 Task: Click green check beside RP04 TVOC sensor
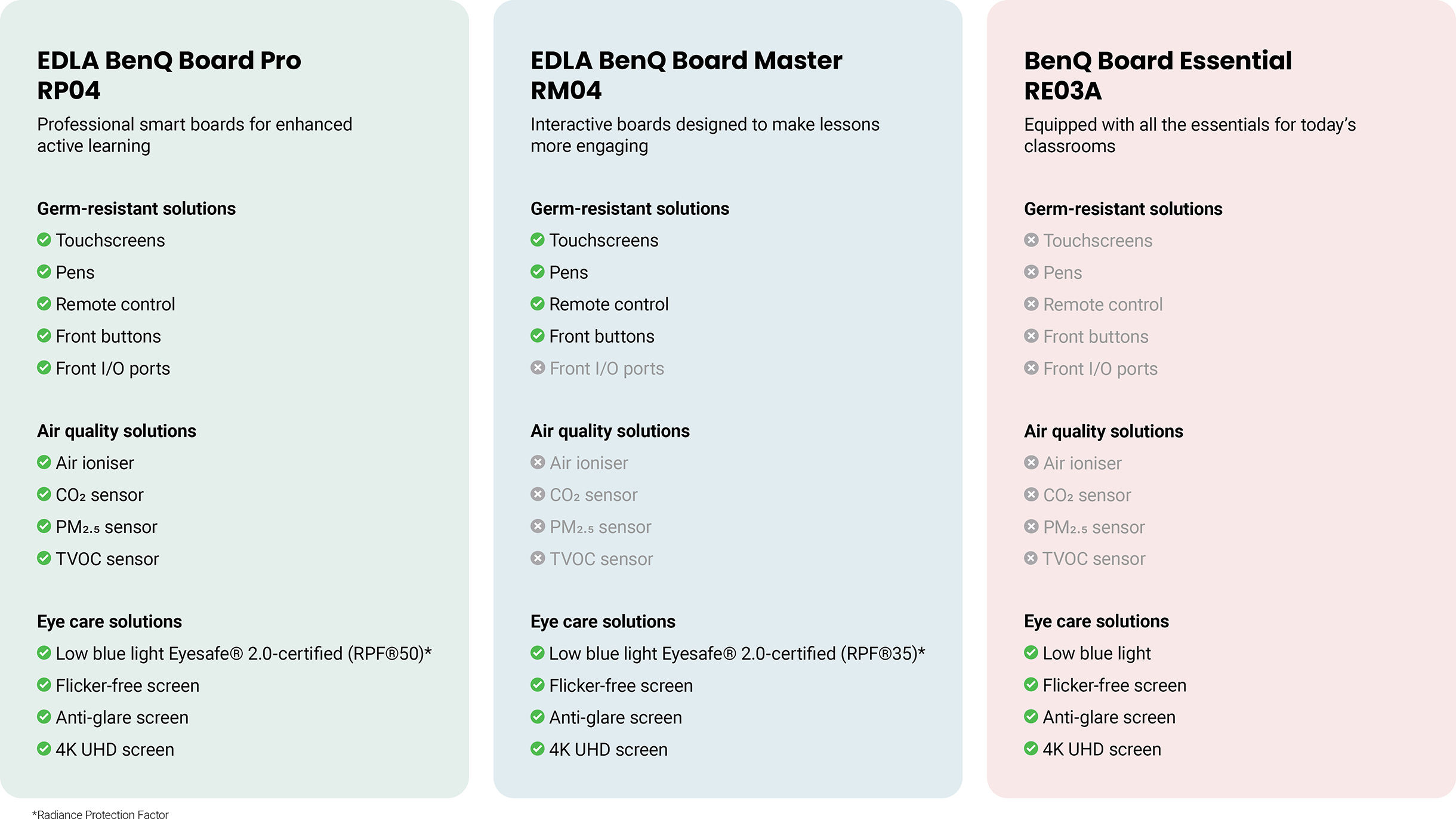click(44, 558)
